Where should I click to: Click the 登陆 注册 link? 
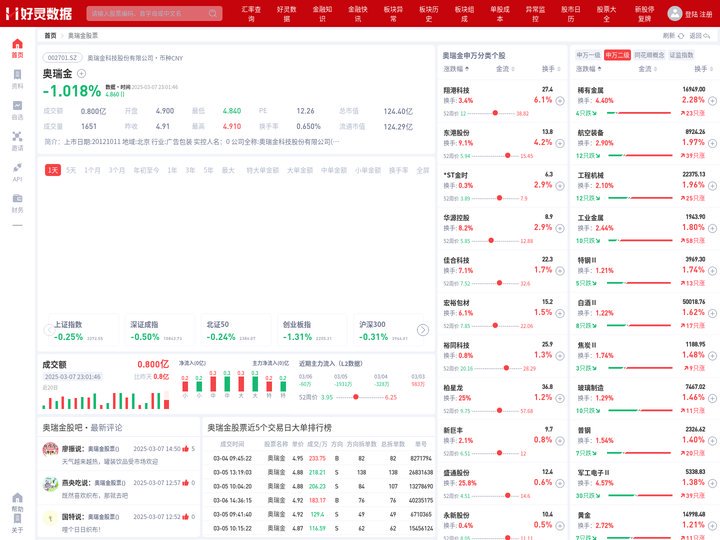click(x=698, y=14)
